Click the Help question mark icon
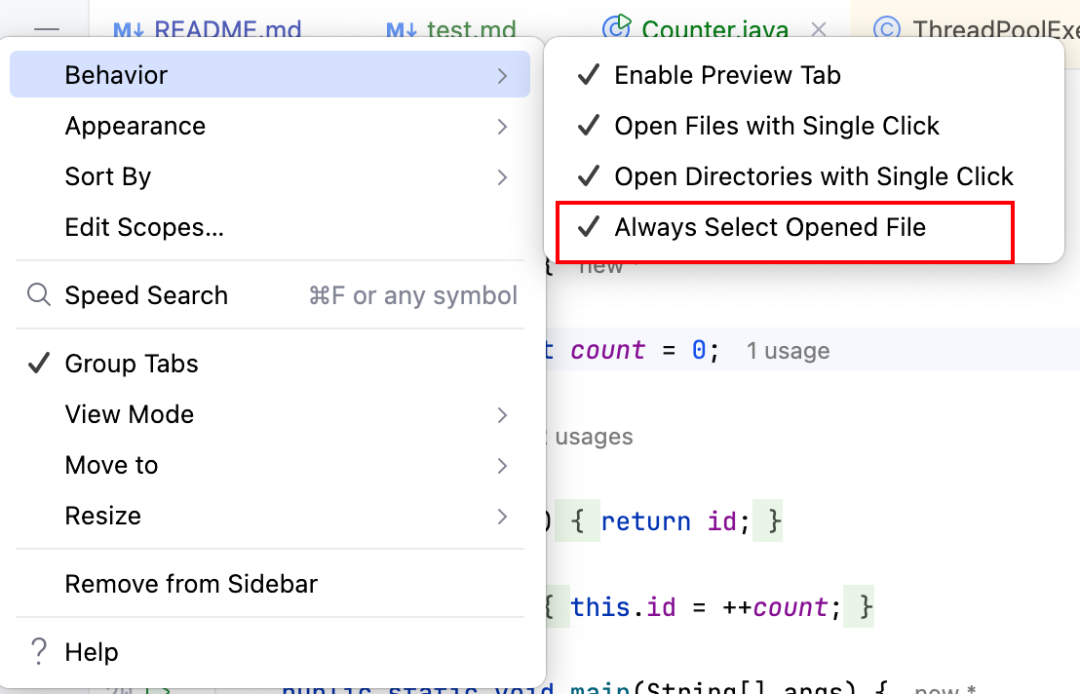This screenshot has width=1080, height=694. tap(39, 652)
